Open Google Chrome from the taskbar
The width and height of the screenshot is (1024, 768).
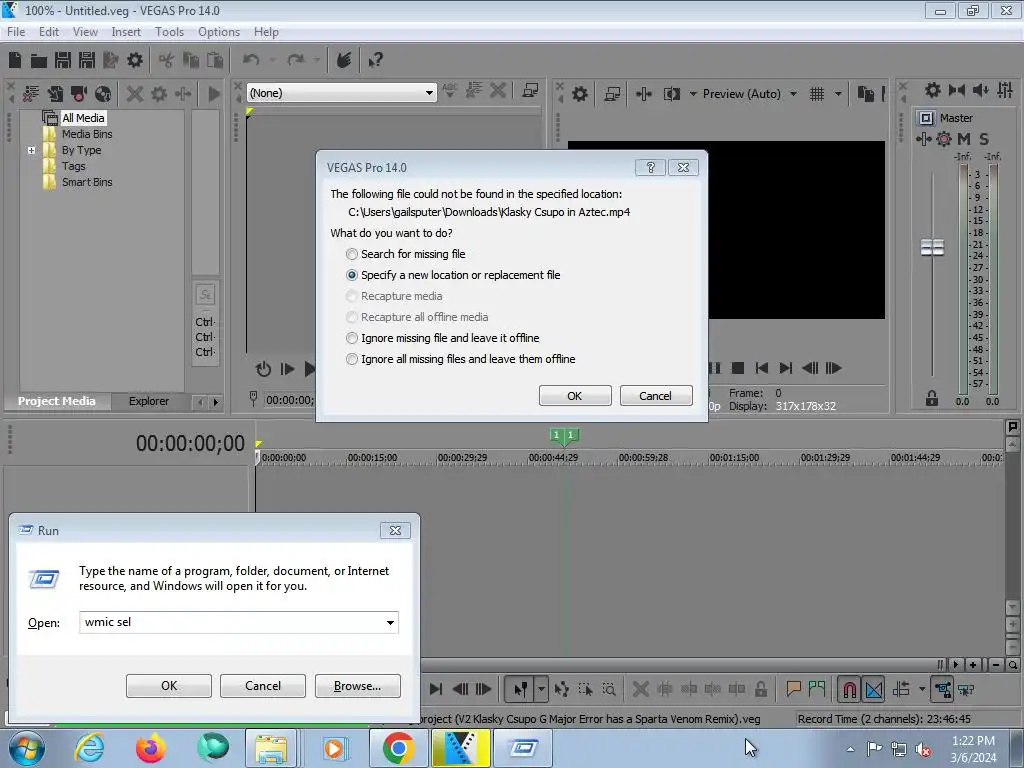click(398, 748)
